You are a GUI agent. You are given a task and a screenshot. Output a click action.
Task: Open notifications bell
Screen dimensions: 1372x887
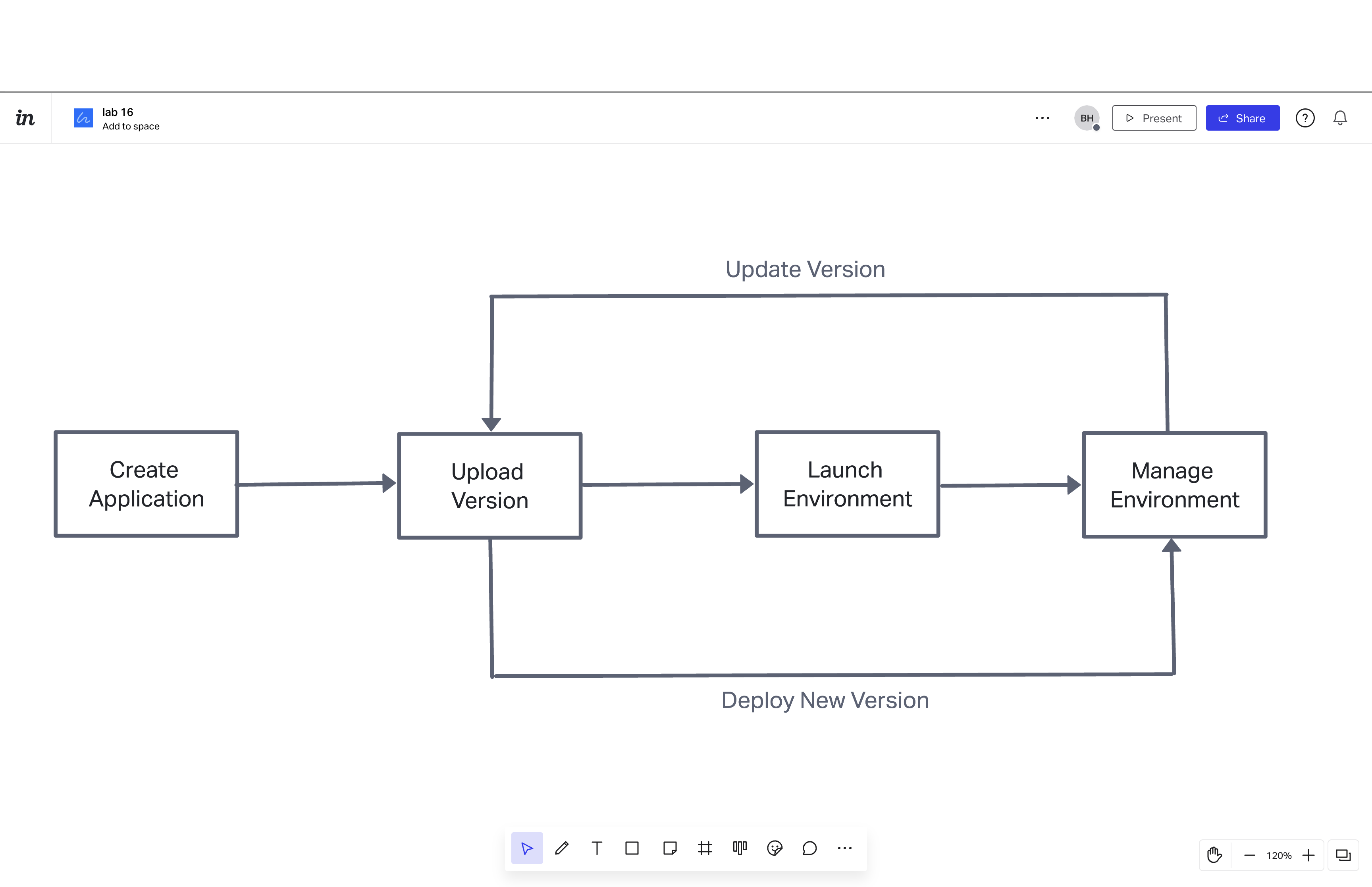tap(1340, 118)
